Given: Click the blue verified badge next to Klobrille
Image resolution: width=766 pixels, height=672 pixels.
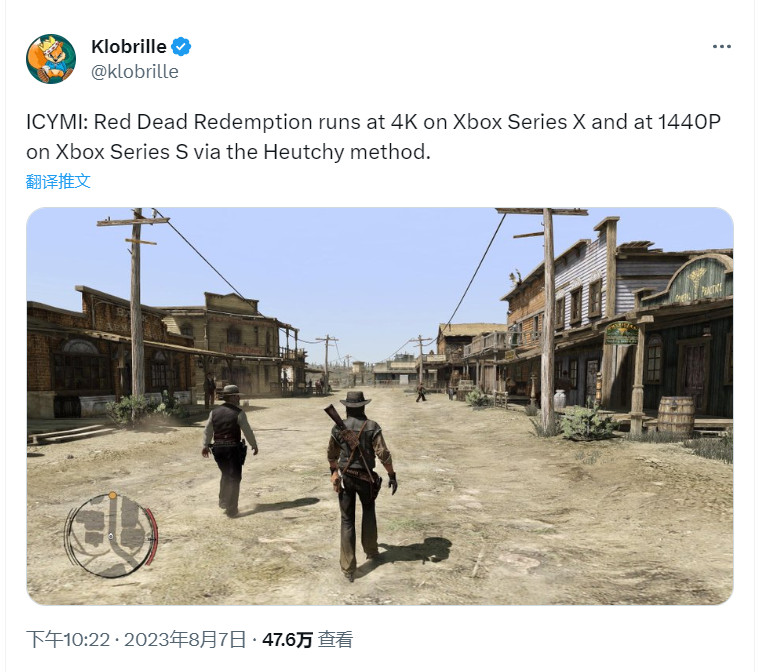Looking at the screenshot, I should (x=181, y=47).
